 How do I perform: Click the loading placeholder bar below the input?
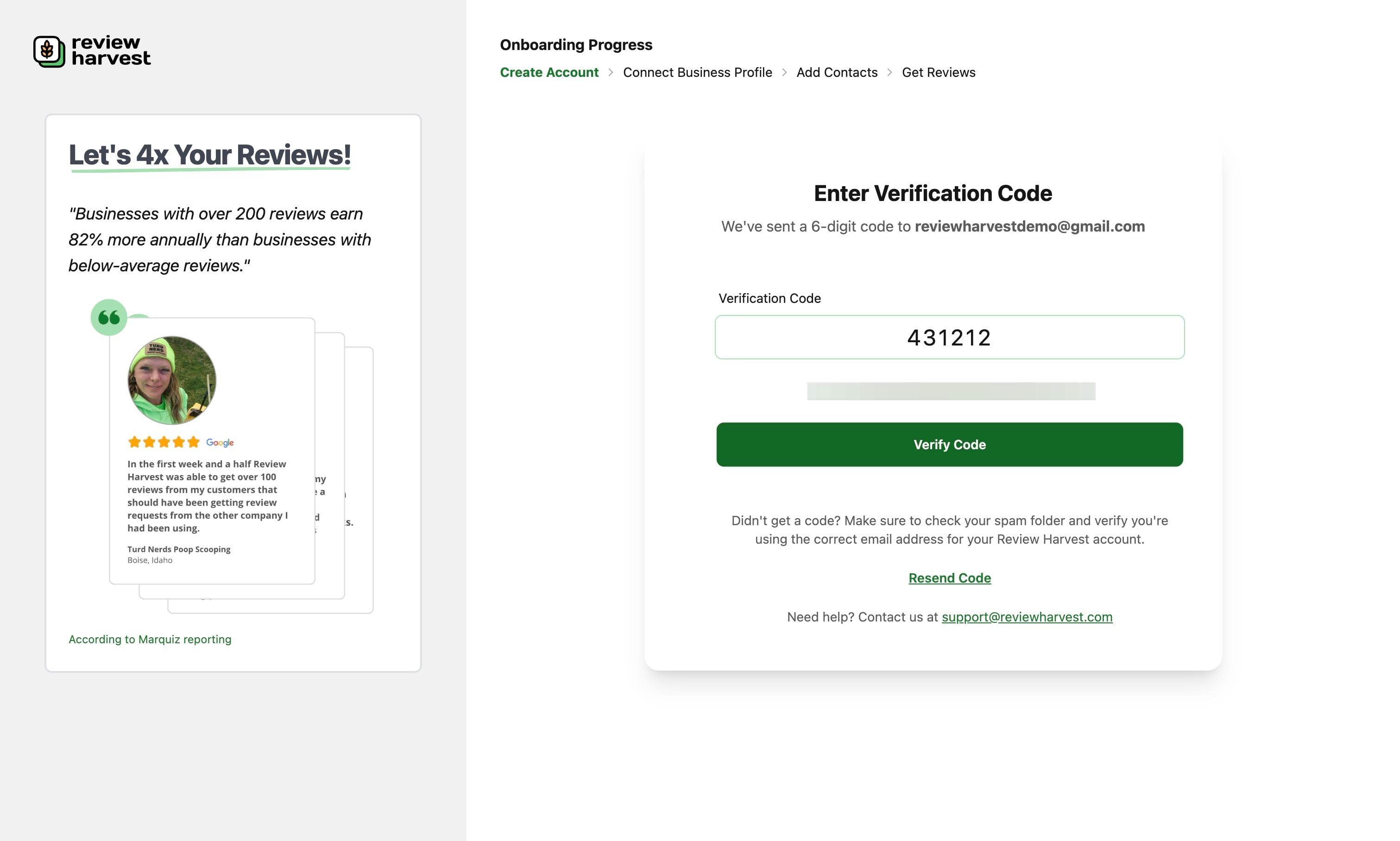click(x=951, y=391)
